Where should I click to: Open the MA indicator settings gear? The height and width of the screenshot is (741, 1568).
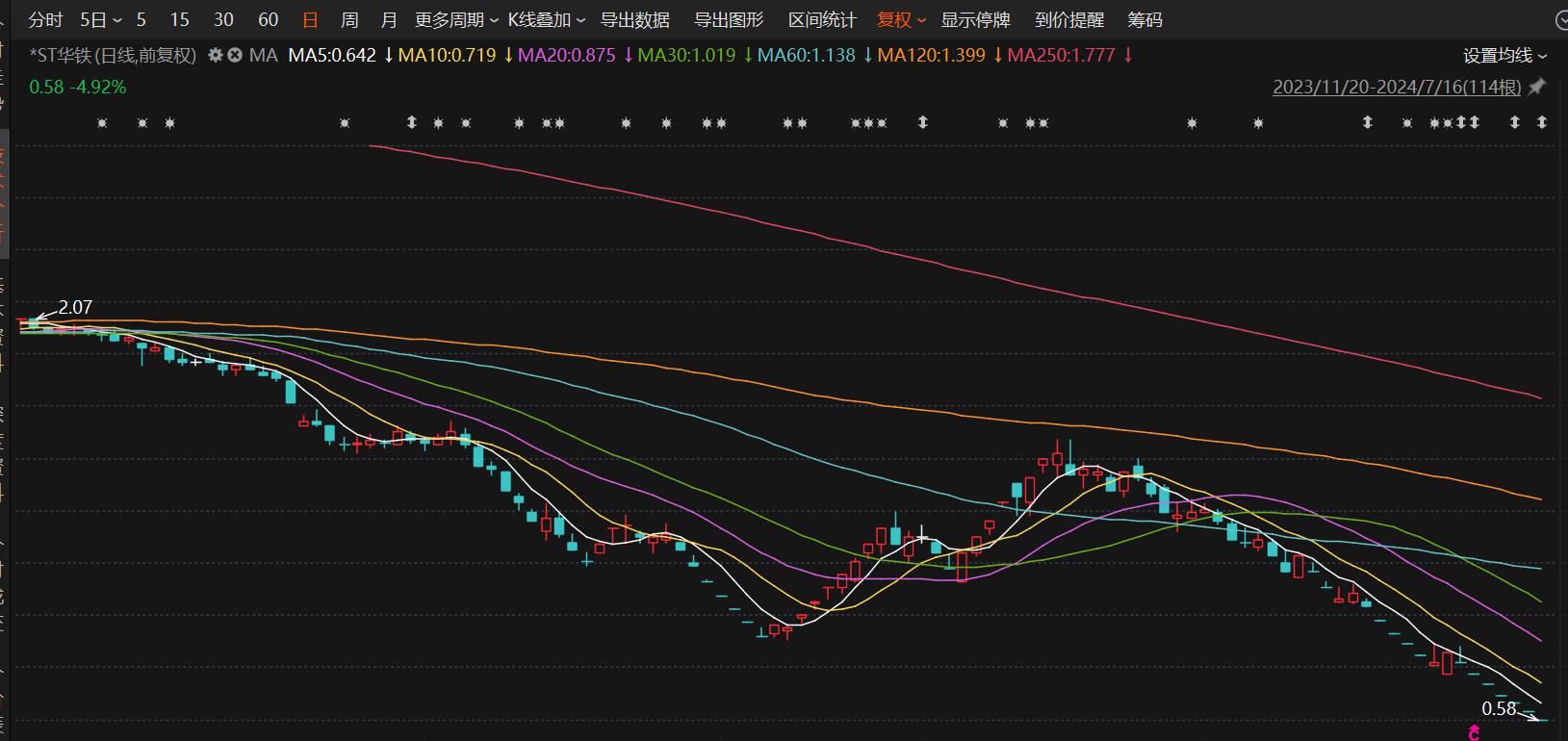216,56
